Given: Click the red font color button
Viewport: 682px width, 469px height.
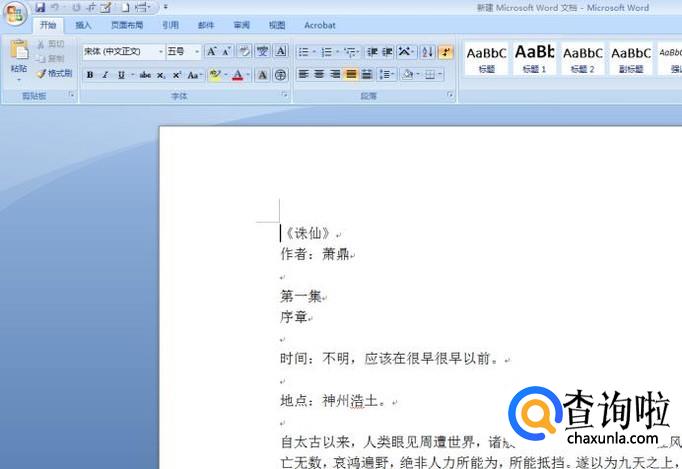Looking at the screenshot, I should click(x=237, y=75).
